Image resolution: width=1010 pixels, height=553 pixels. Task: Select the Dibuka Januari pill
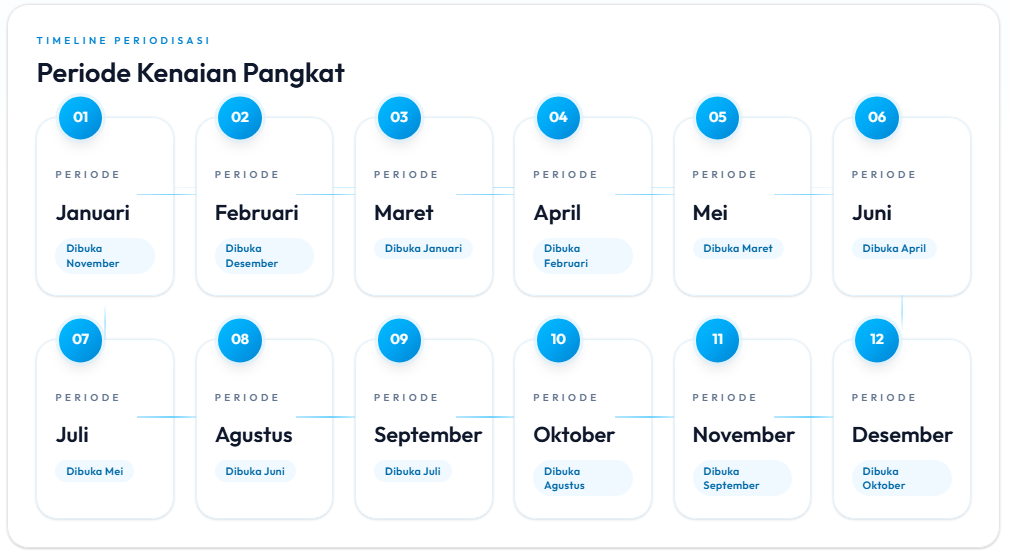pos(423,248)
